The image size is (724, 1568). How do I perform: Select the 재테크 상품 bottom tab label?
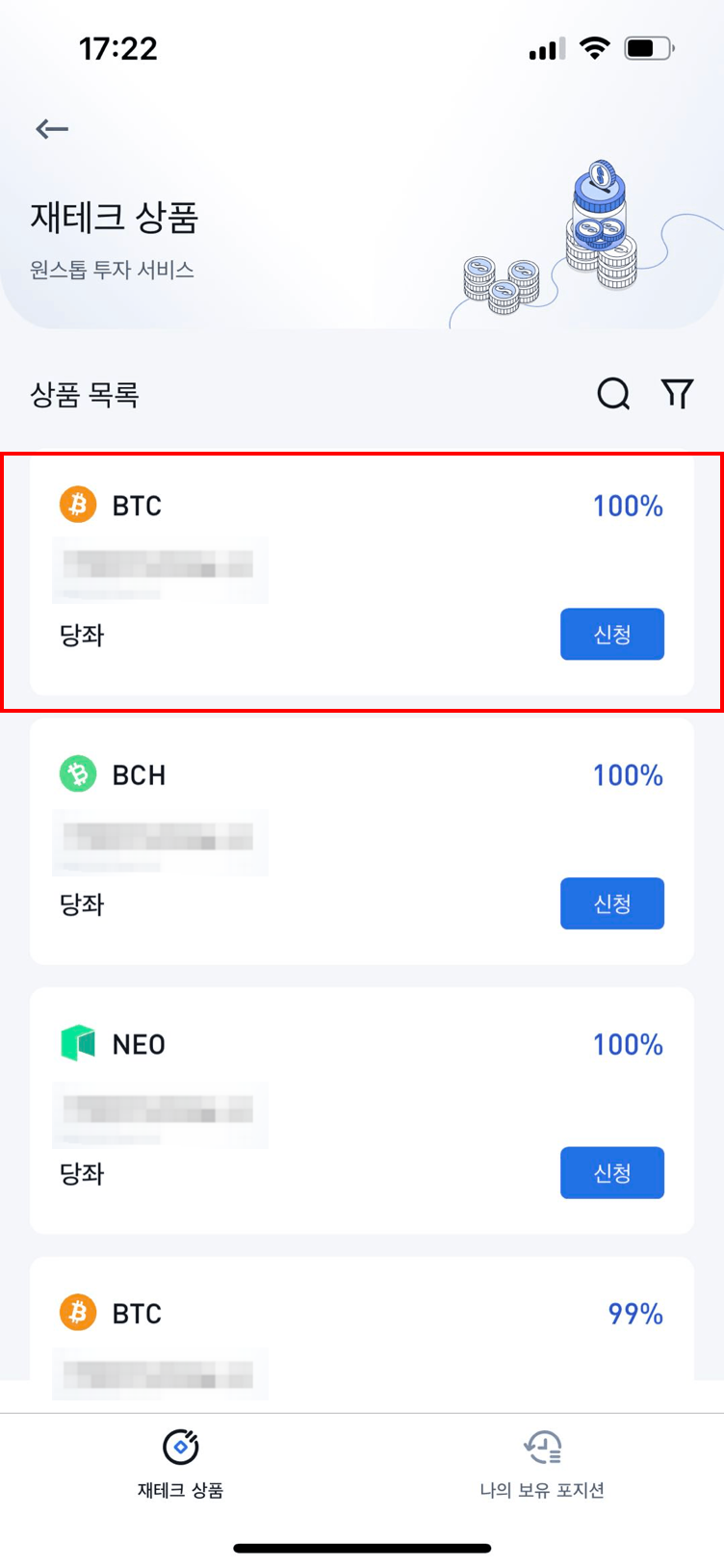pyautogui.click(x=181, y=1490)
